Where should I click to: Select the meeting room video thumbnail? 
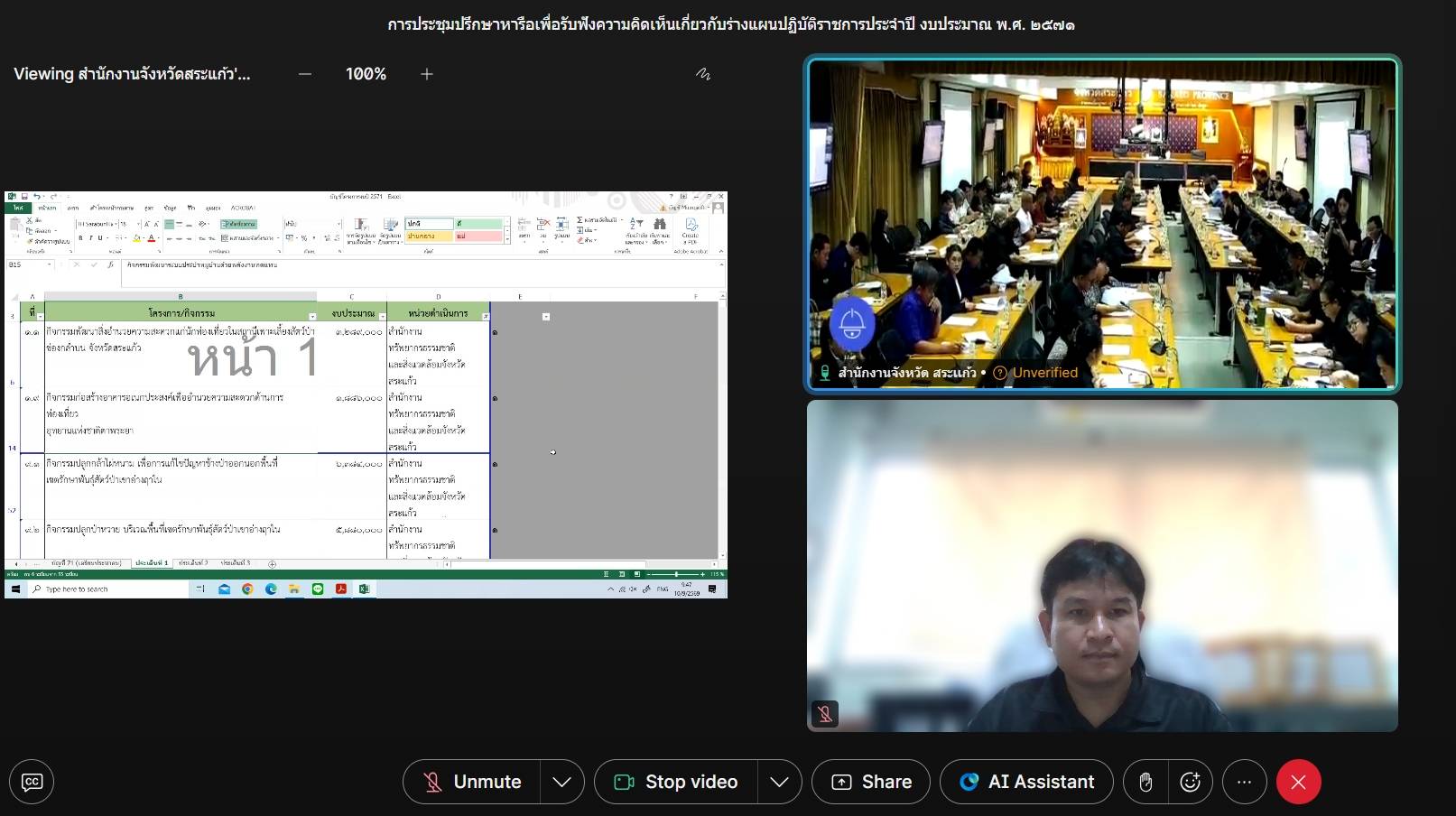click(x=1102, y=224)
